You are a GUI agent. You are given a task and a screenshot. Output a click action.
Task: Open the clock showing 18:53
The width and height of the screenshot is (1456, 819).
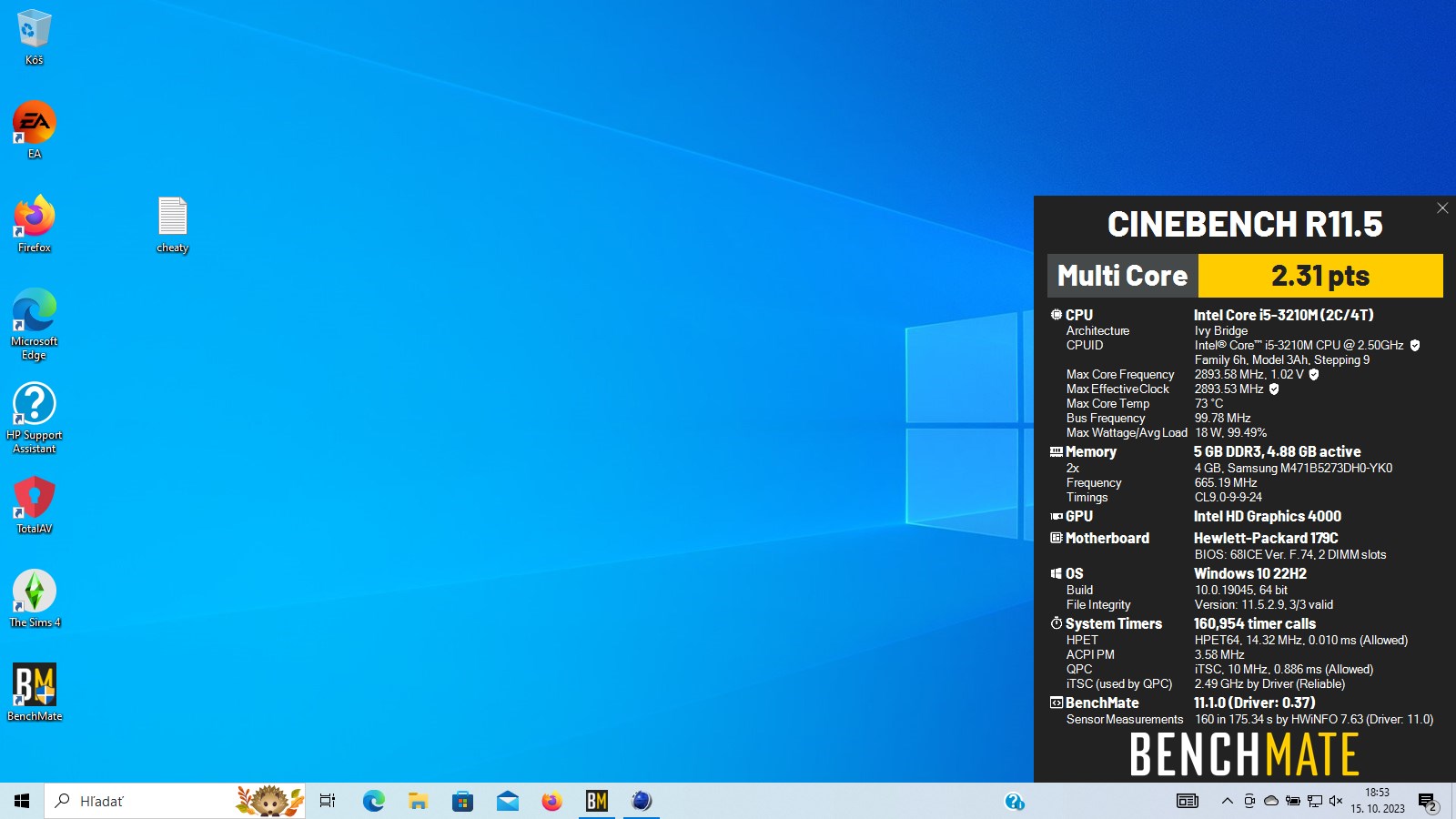(1378, 801)
